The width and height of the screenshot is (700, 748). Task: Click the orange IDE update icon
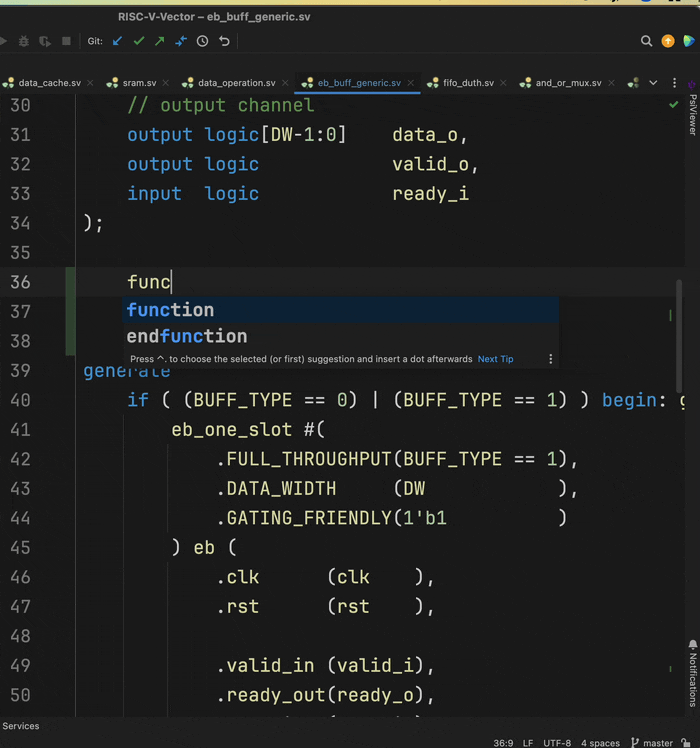(x=668, y=41)
